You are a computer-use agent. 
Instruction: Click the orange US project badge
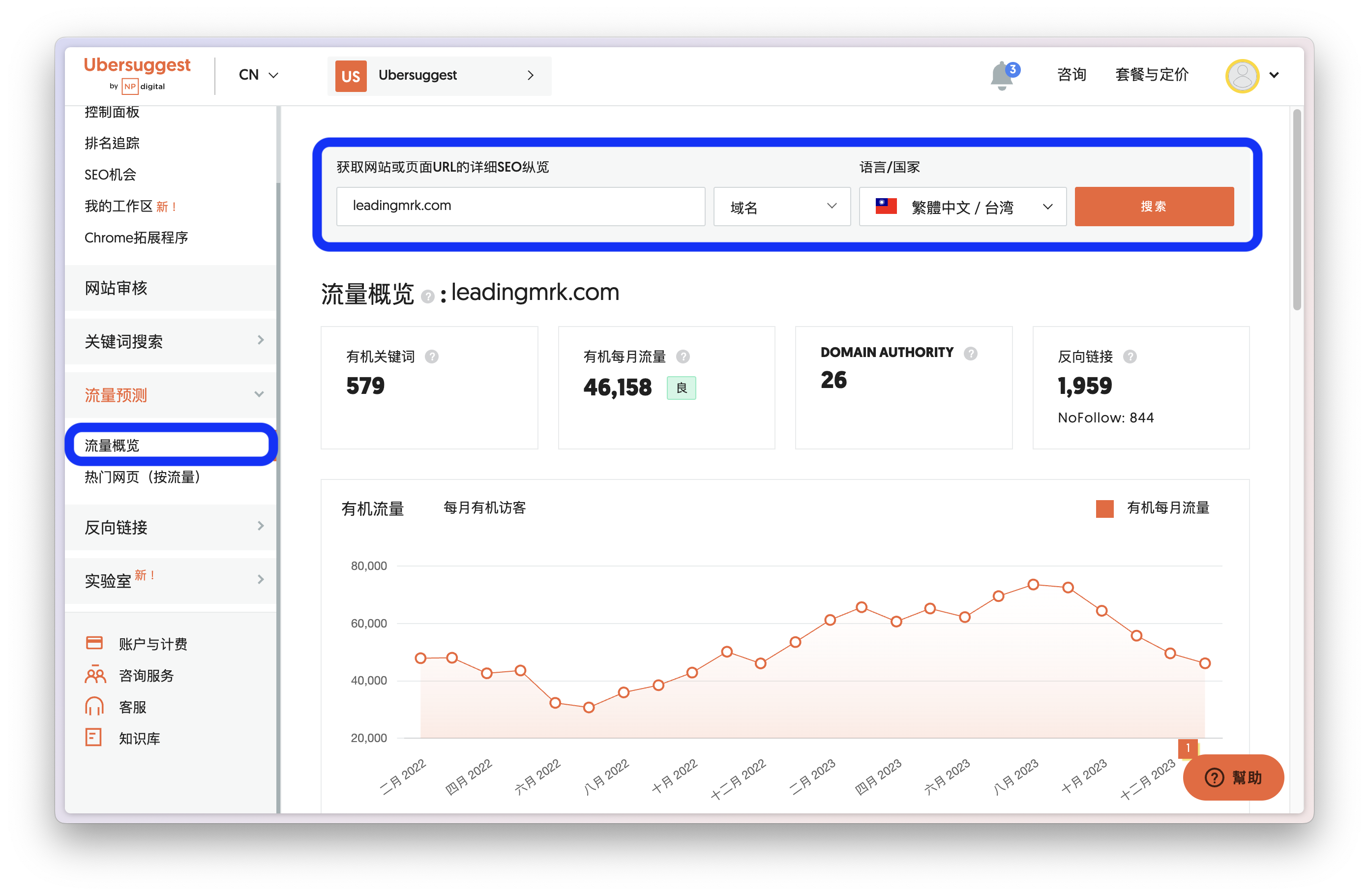pos(350,75)
